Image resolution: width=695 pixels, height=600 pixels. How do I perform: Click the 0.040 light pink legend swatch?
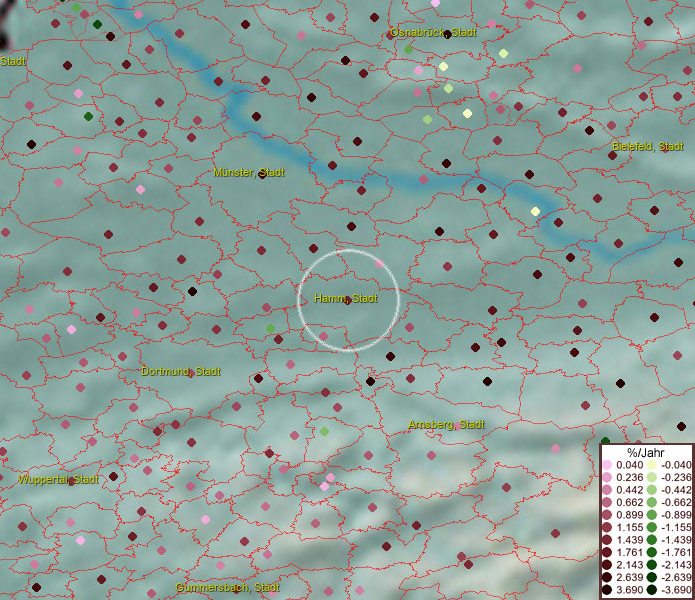point(607,465)
